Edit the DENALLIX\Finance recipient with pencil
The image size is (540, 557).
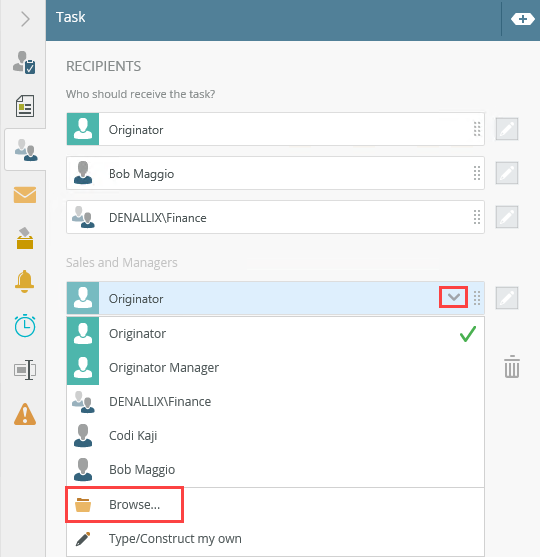coord(507,217)
